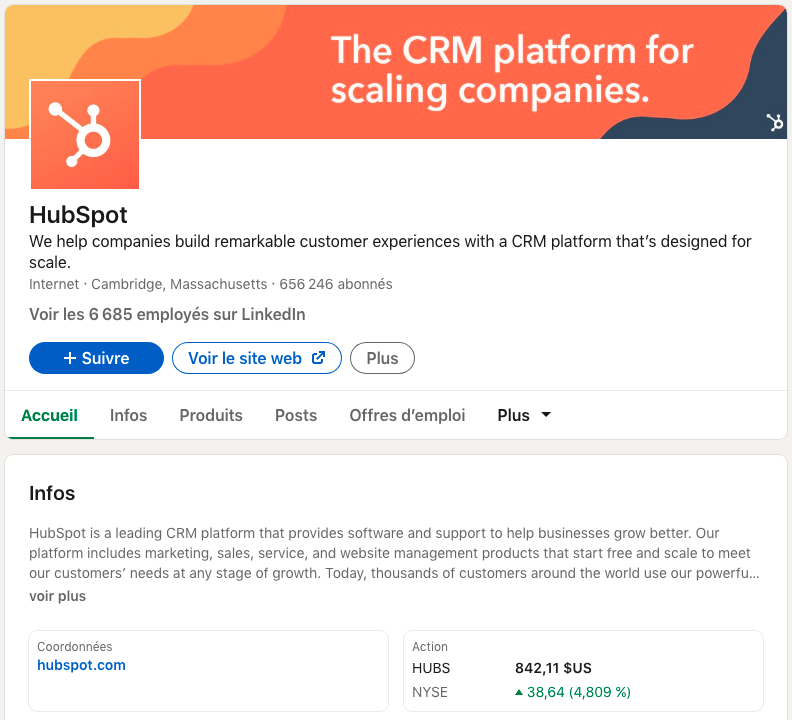This screenshot has width=792, height=720.
Task: Expand the Plus dropdown in tab bar
Action: click(x=524, y=415)
